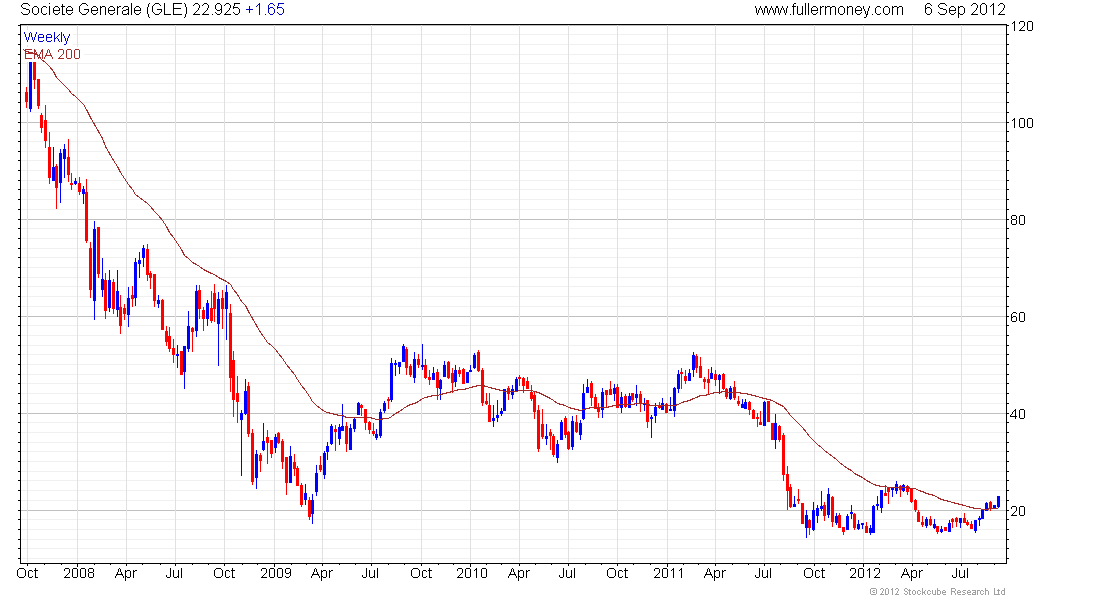The height and width of the screenshot is (600, 1100).
Task: Click the 100 price axis label
Action: [1022, 124]
